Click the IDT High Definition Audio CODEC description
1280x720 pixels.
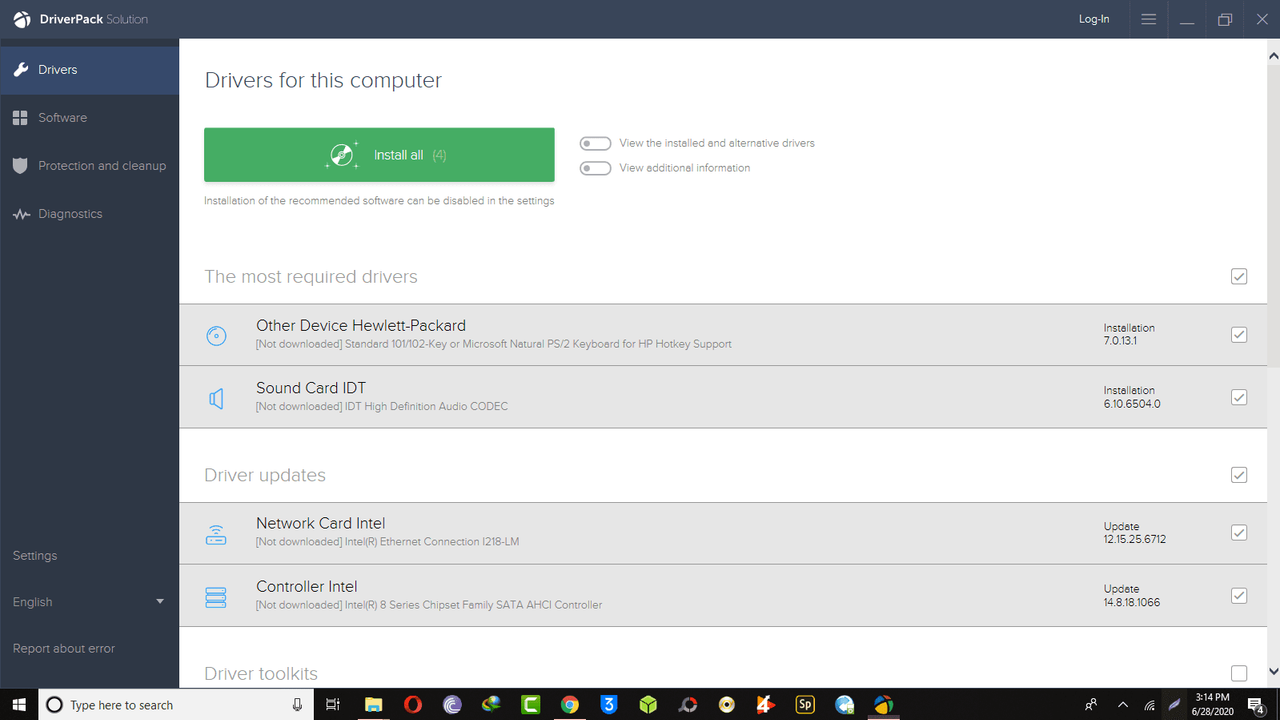[x=427, y=406]
